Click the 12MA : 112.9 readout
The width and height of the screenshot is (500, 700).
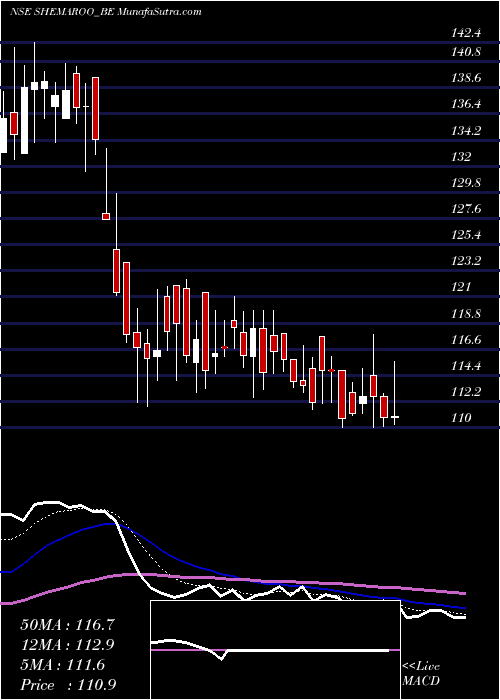(67, 645)
